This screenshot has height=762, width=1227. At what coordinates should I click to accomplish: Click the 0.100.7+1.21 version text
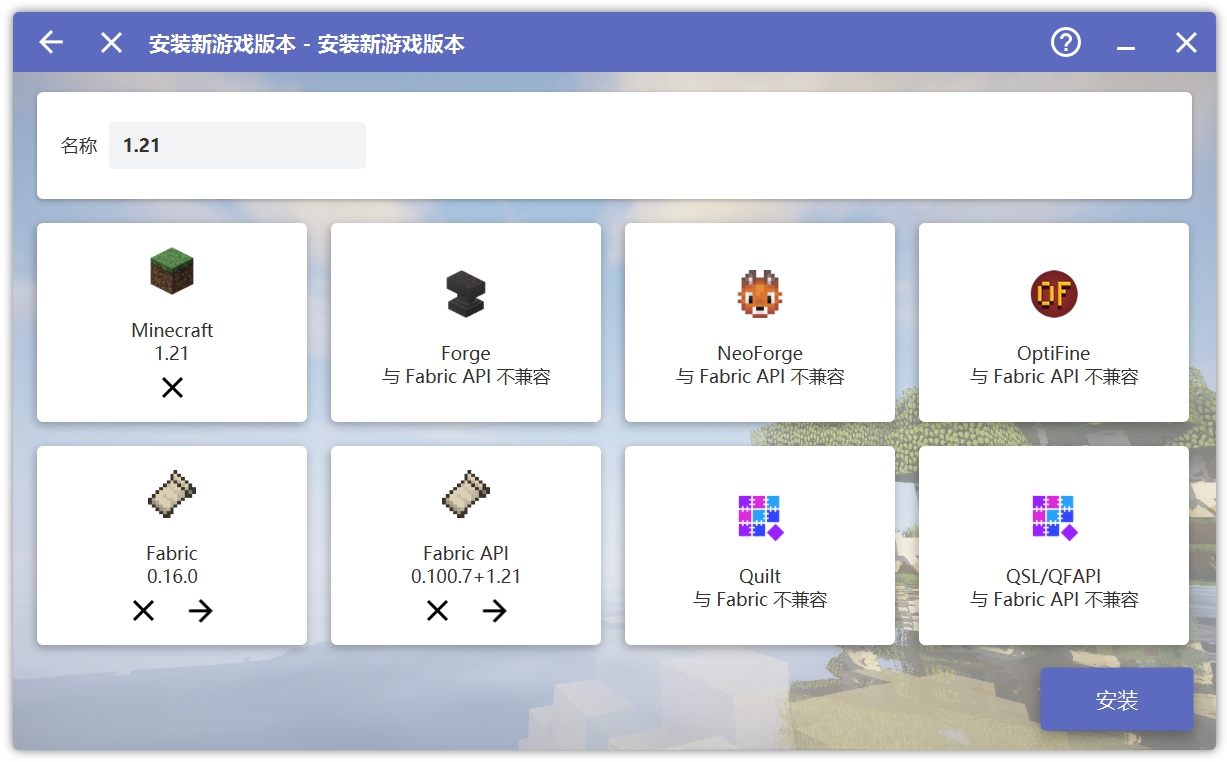coord(466,576)
